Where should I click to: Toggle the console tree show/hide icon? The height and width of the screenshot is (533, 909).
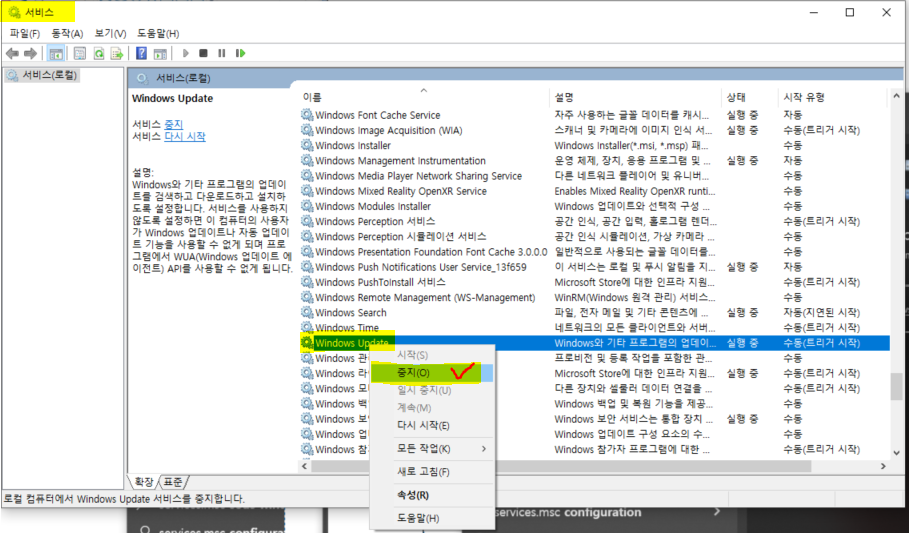click(x=56, y=53)
